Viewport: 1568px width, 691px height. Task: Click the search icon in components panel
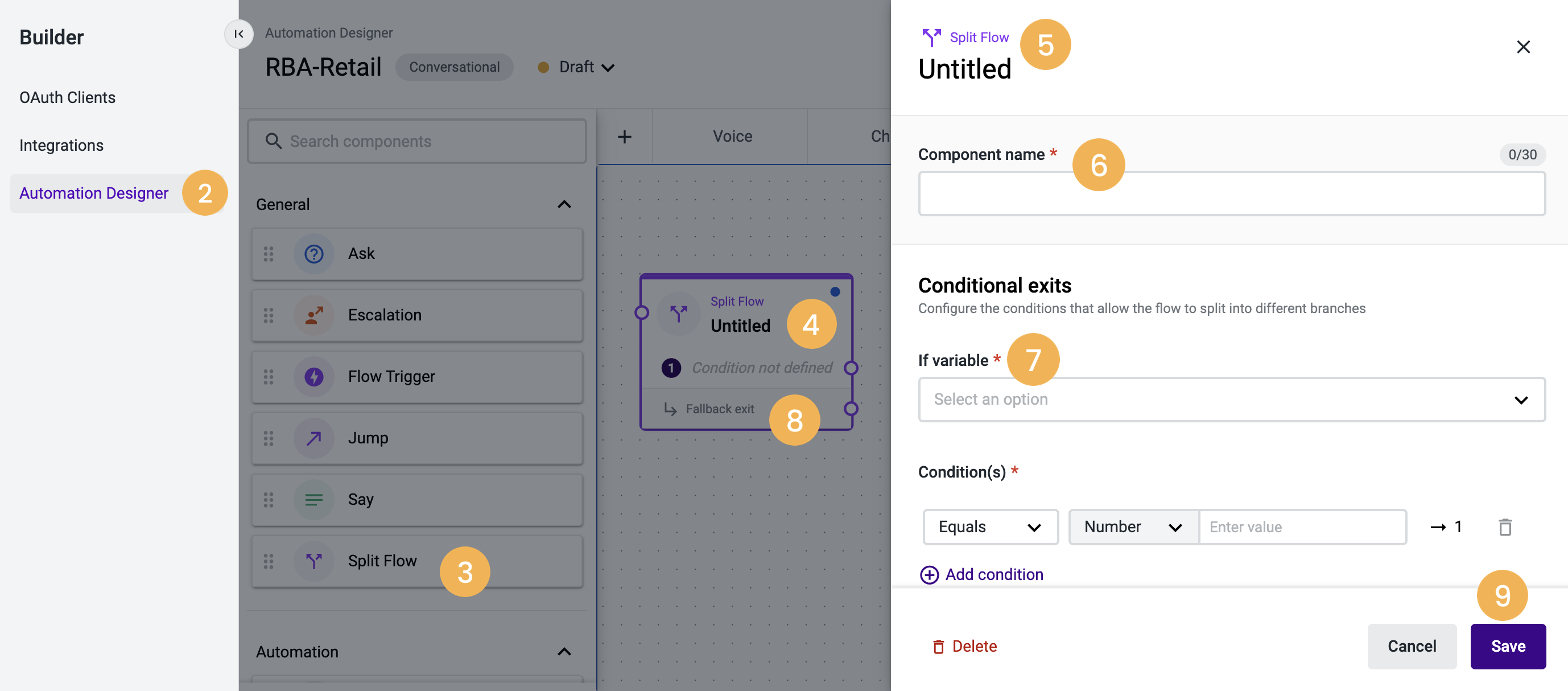coord(274,141)
